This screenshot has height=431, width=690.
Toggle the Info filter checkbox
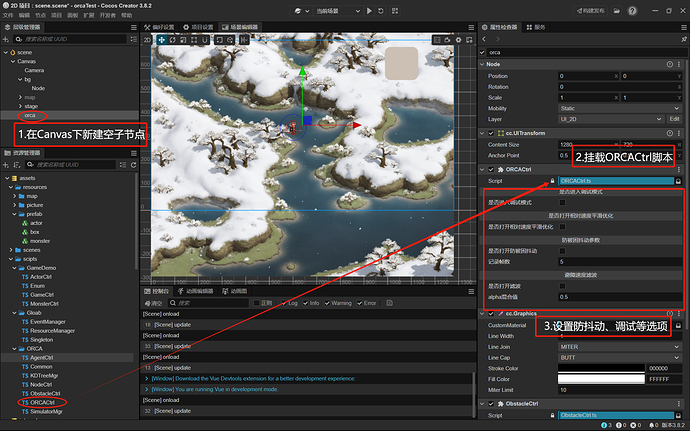click(305, 303)
